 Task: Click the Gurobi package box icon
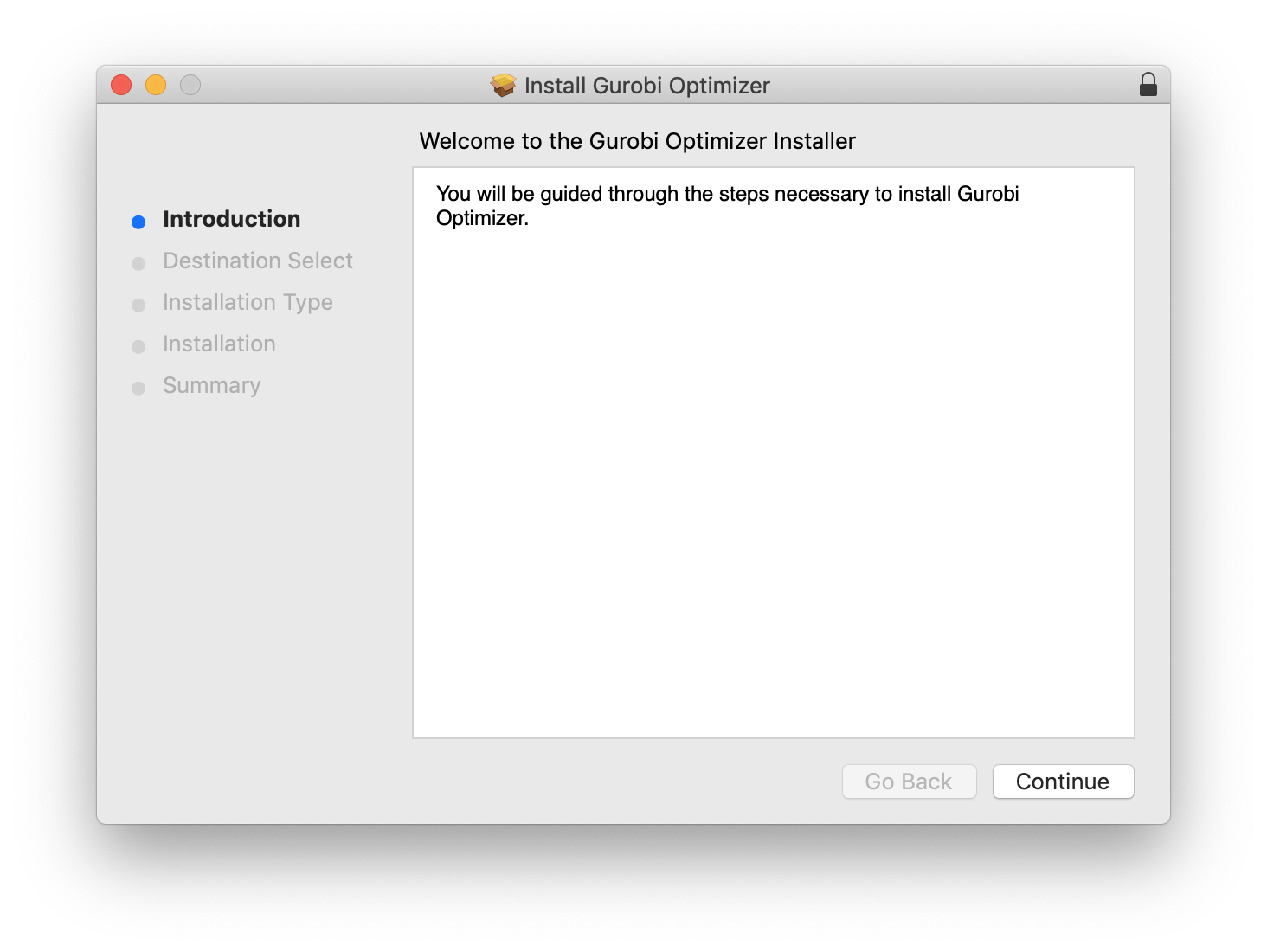pyautogui.click(x=503, y=85)
